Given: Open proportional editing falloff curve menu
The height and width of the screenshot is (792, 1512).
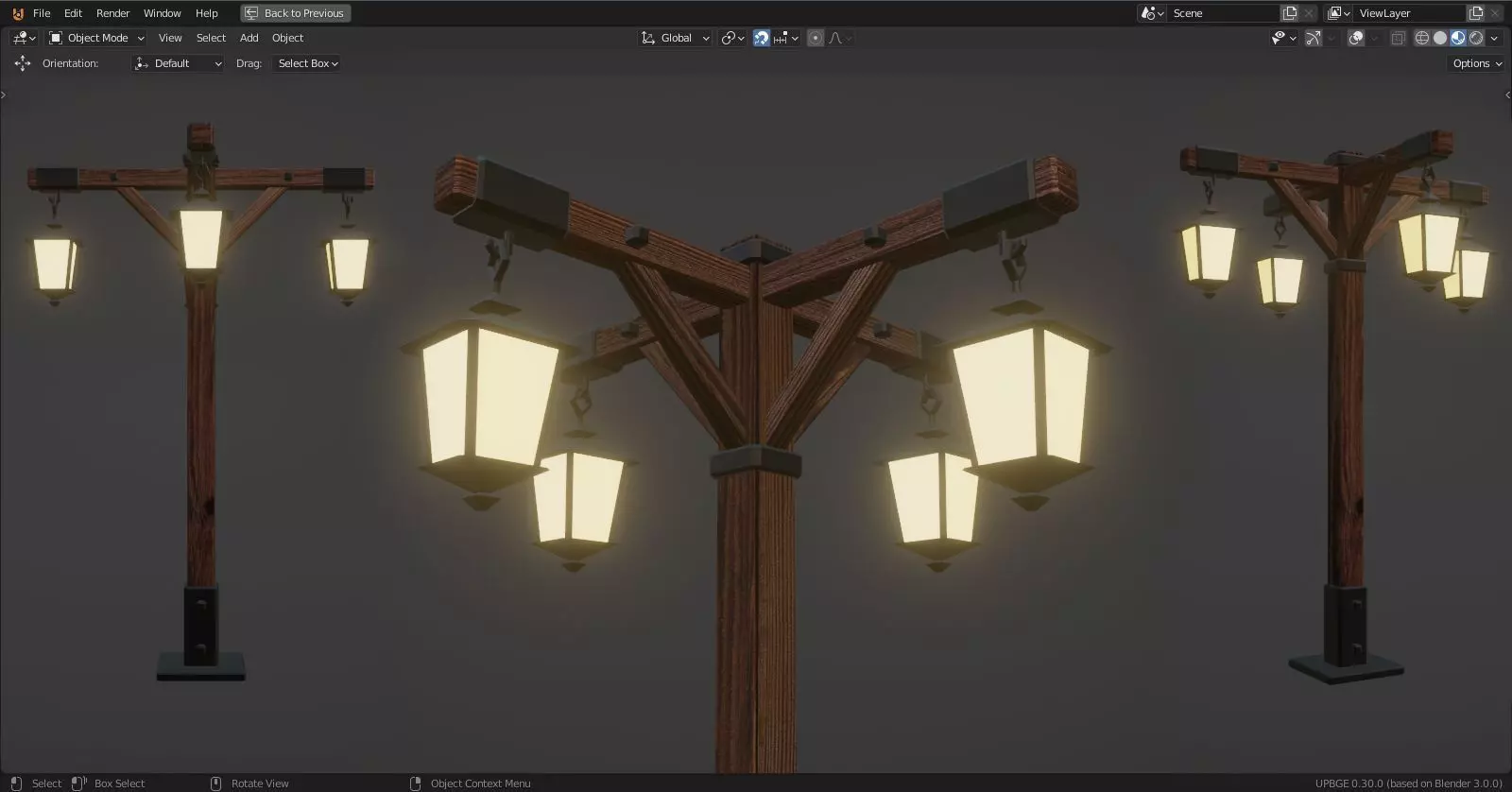Looking at the screenshot, I should (840, 38).
